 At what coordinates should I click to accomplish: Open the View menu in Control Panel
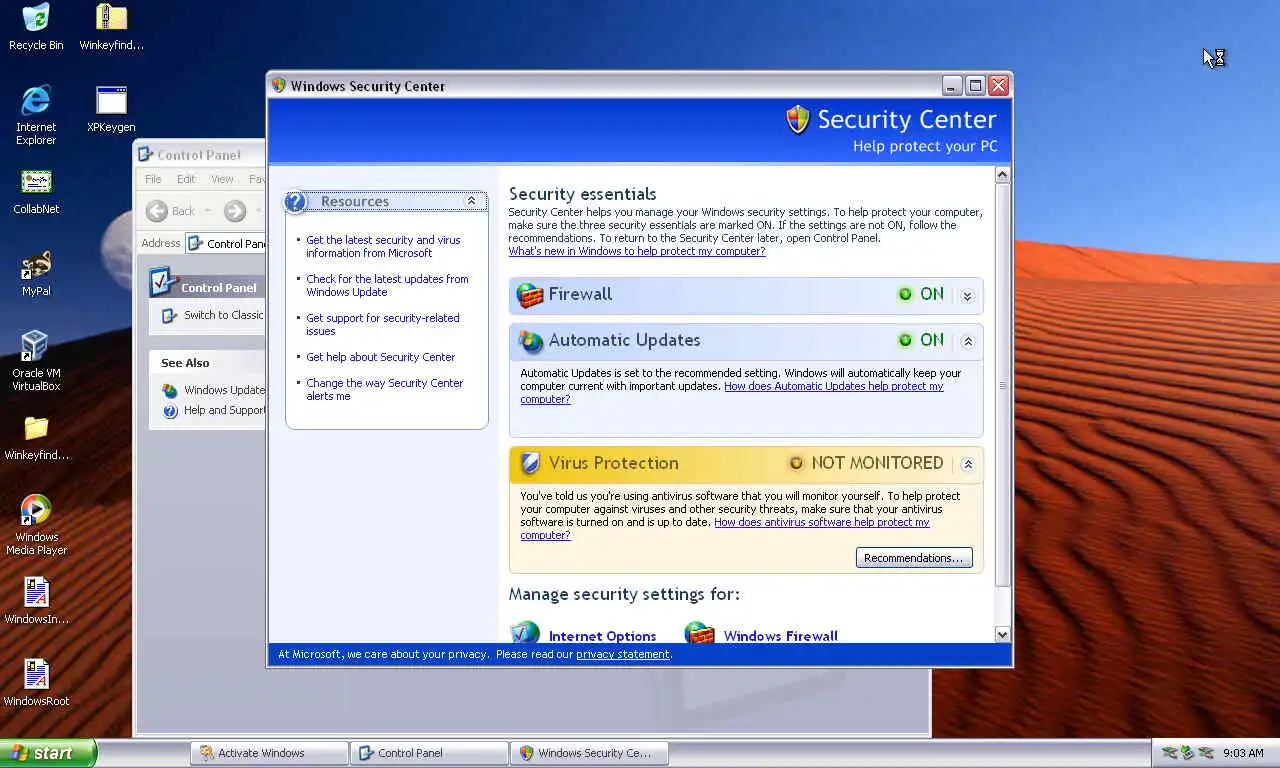pos(222,179)
